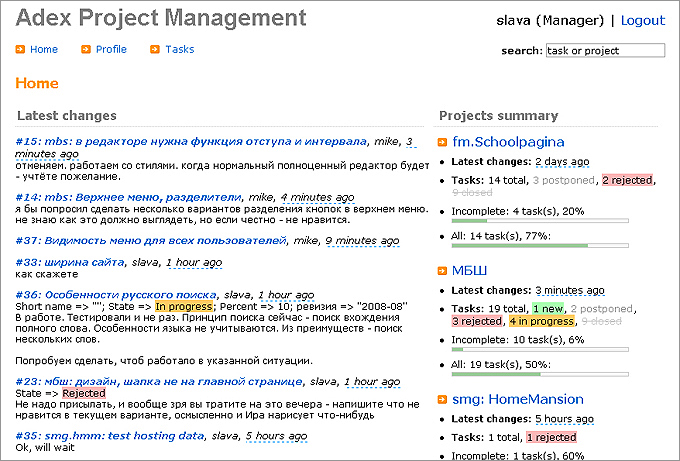680x461 pixels.
Task: Click the 'Adex Project Management' title
Action: (161, 18)
